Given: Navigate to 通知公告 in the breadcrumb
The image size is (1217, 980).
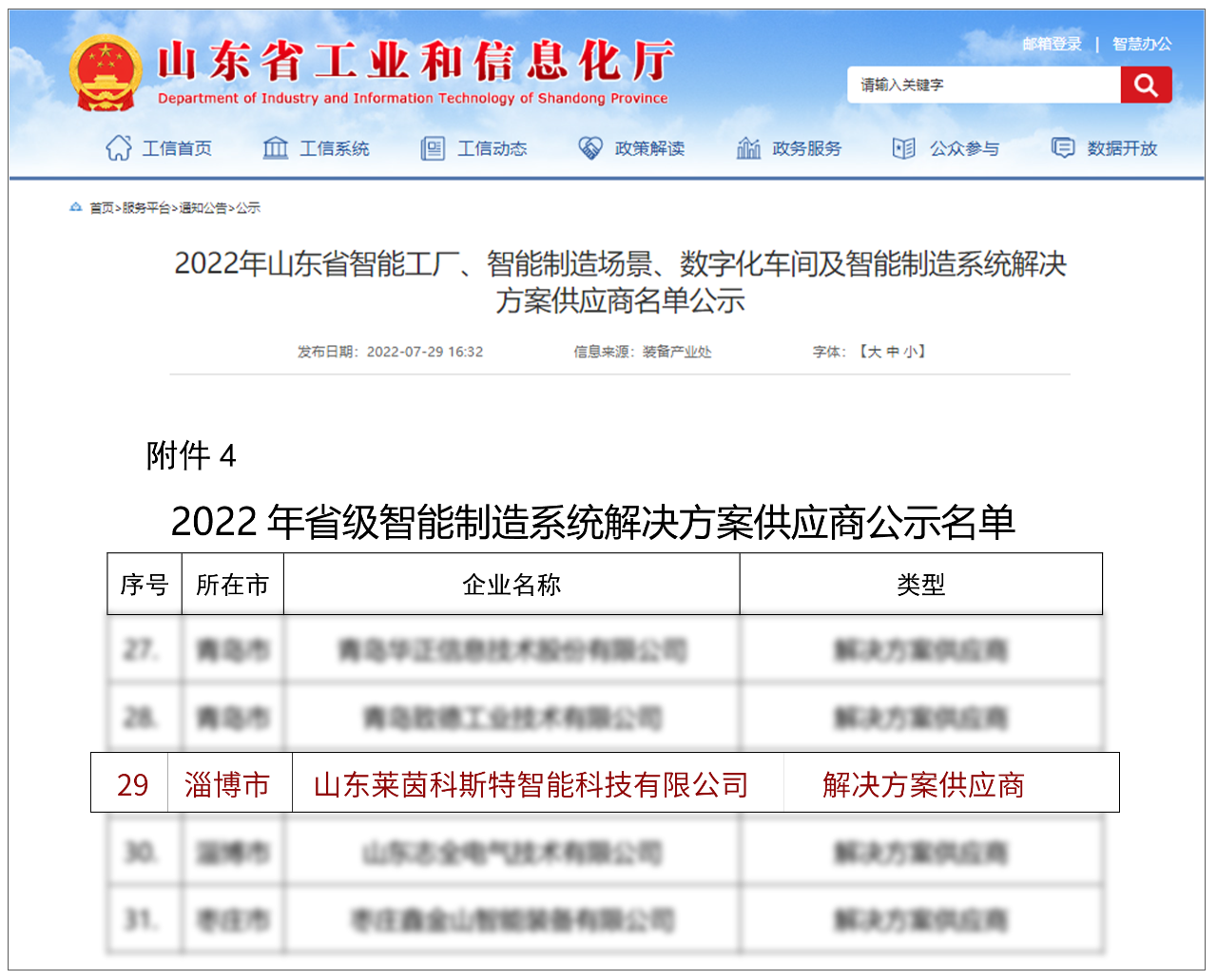Looking at the screenshot, I should (x=203, y=208).
